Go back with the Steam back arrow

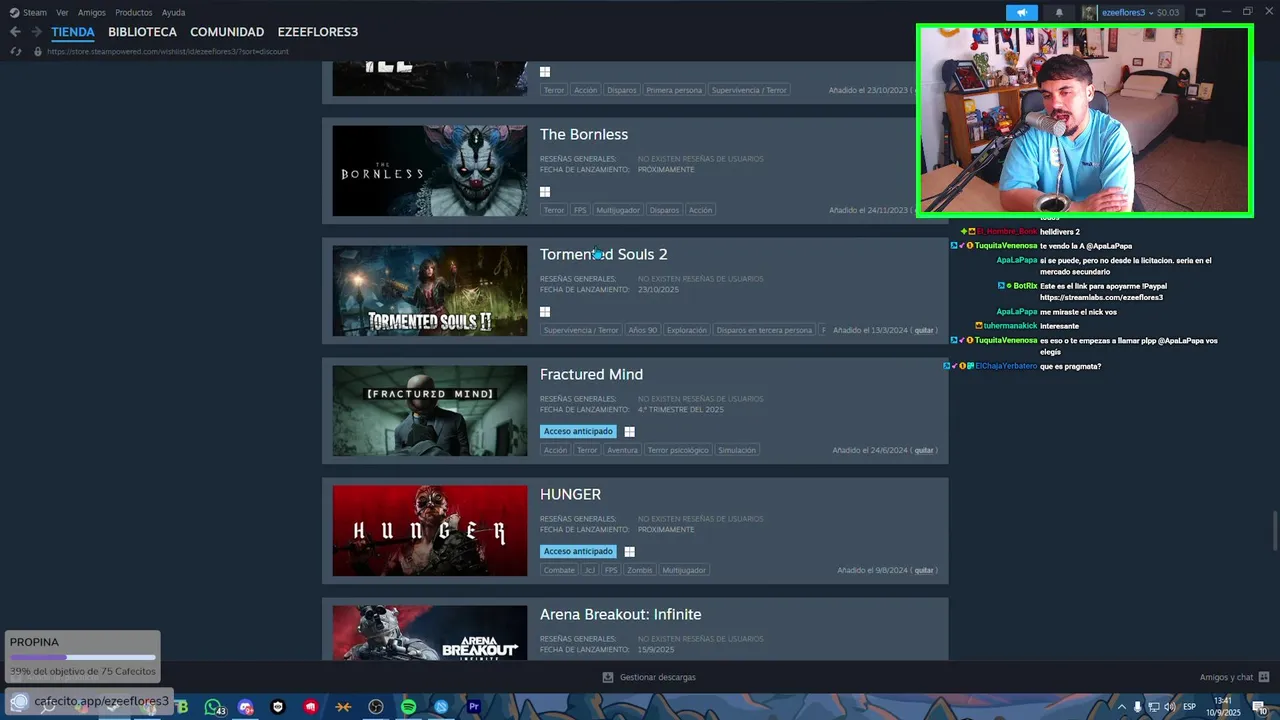point(15,32)
